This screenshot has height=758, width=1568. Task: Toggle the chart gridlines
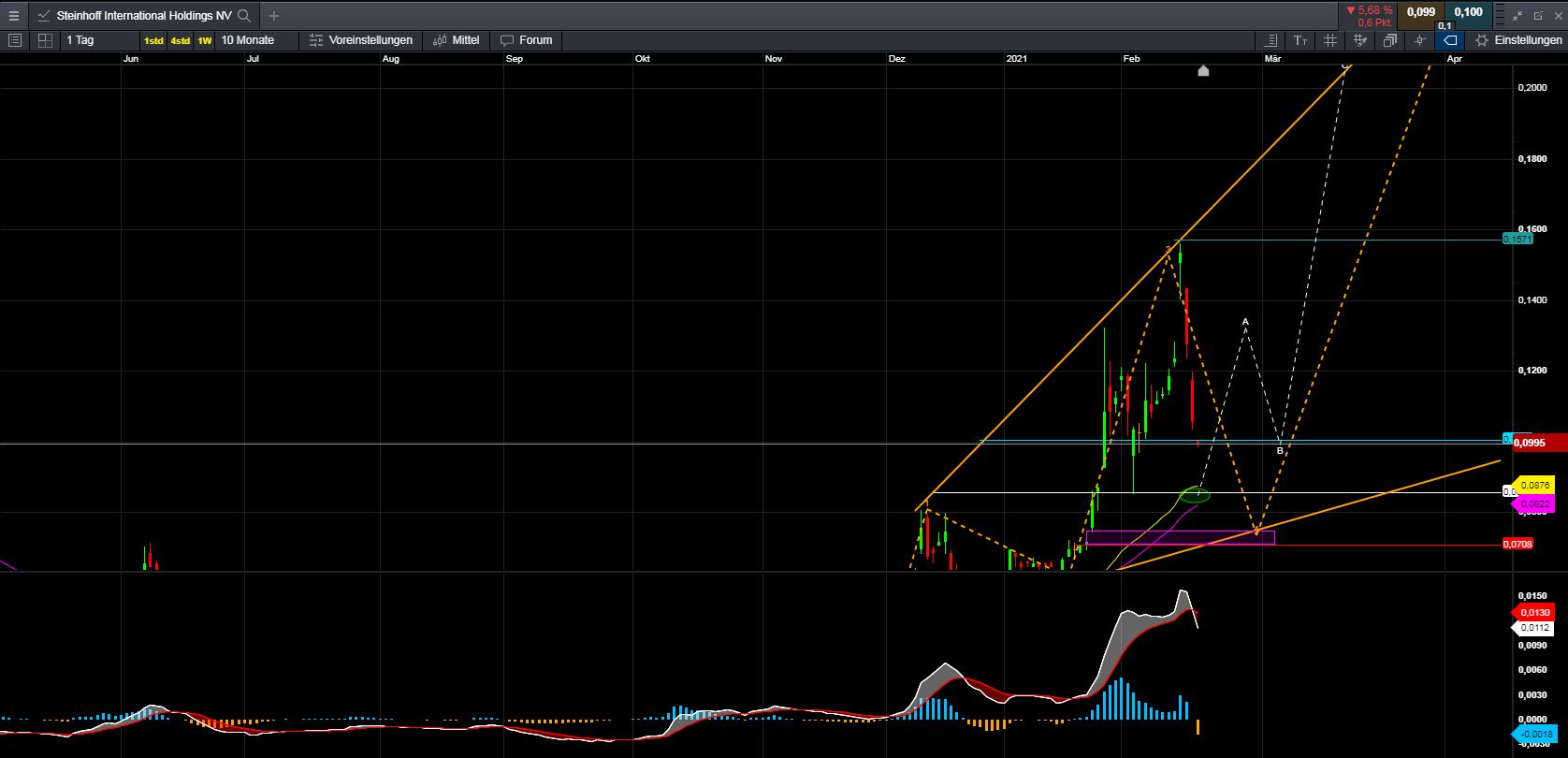click(1330, 40)
